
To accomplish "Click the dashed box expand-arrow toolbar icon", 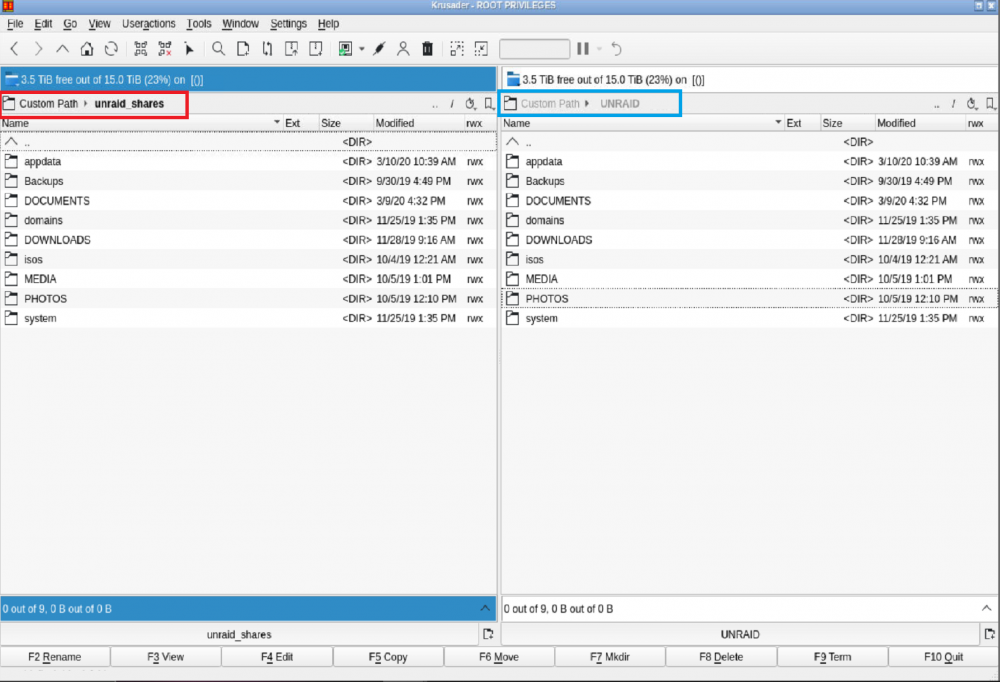I will pos(457,48).
